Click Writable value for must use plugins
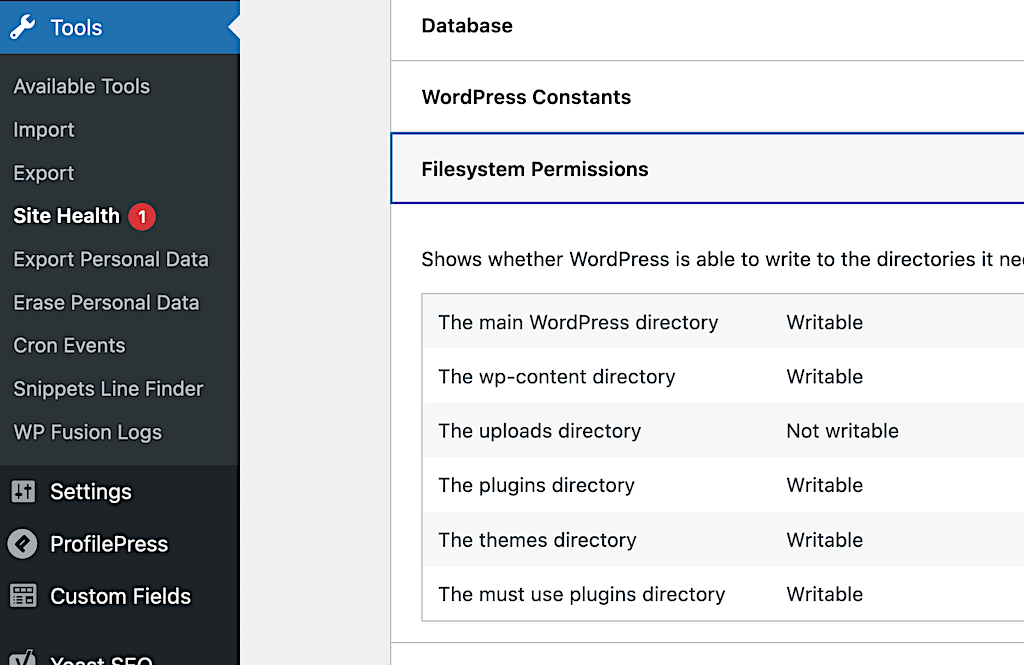The image size is (1024, 665). click(824, 594)
